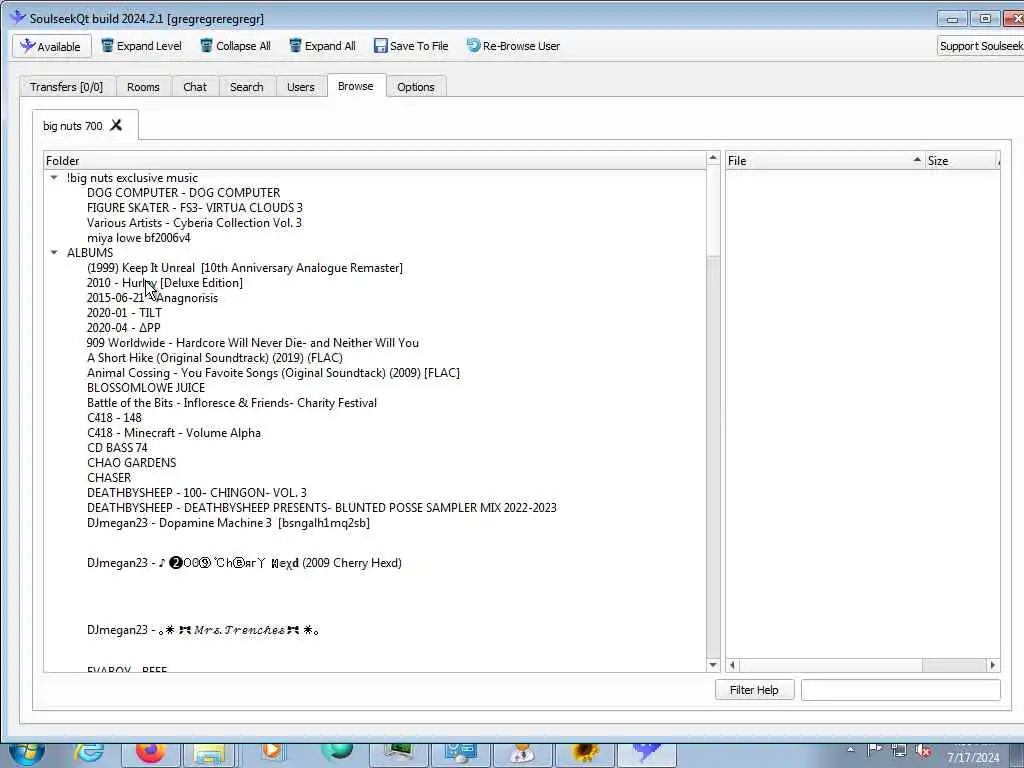The width and height of the screenshot is (1024, 768).
Task: Open Firefox from the taskbar
Action: 151,754
